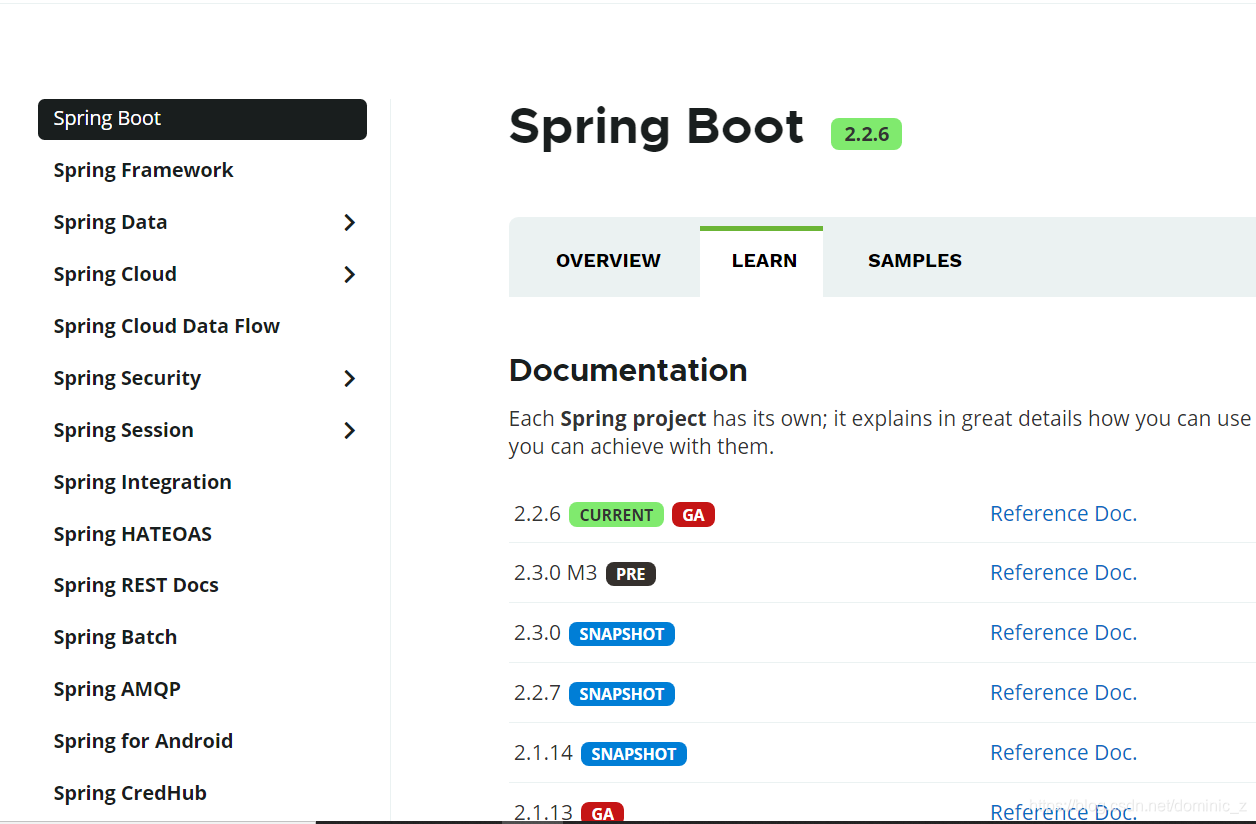Open the SAMPLES tab

[915, 261]
